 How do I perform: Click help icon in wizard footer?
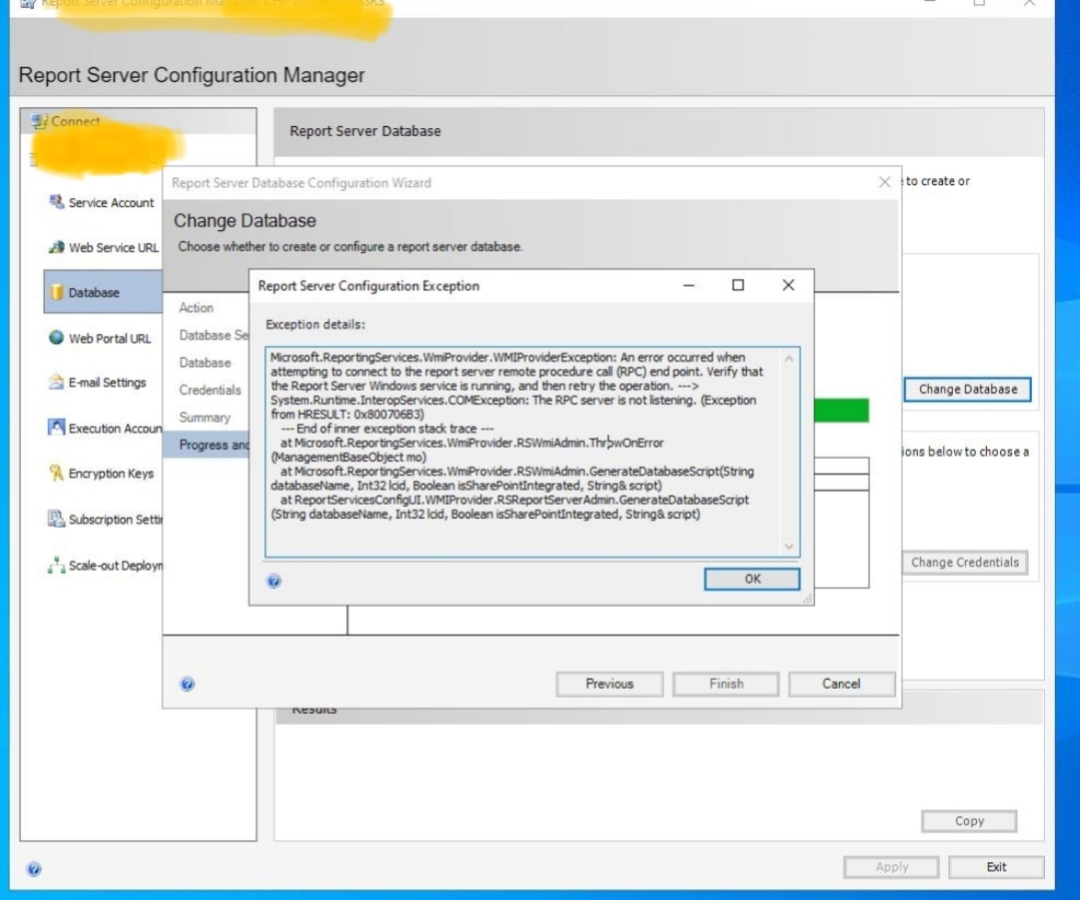click(x=187, y=684)
